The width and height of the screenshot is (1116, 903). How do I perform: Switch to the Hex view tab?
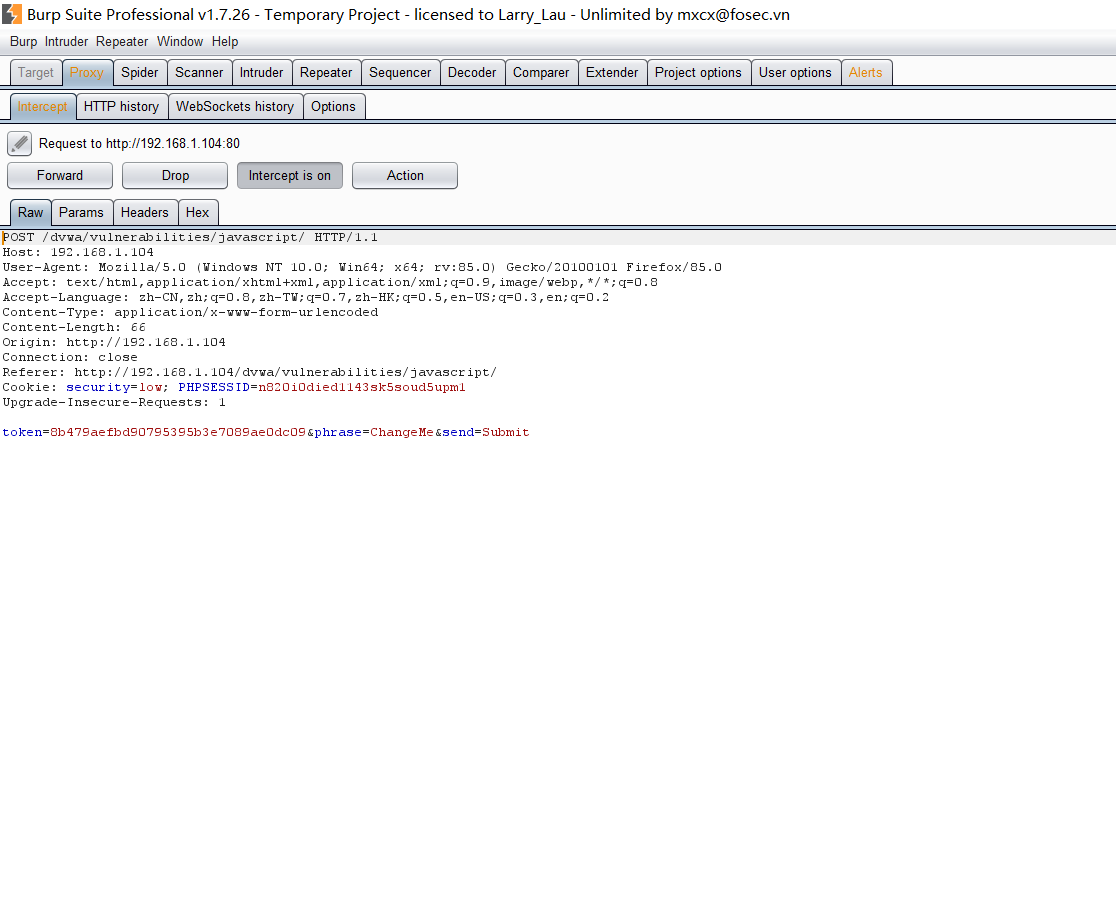tap(198, 212)
